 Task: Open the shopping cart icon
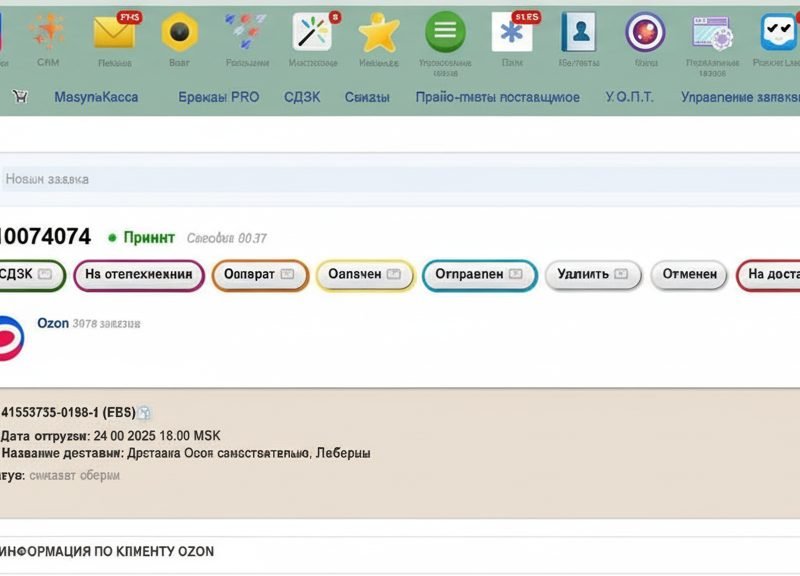pos(20,96)
